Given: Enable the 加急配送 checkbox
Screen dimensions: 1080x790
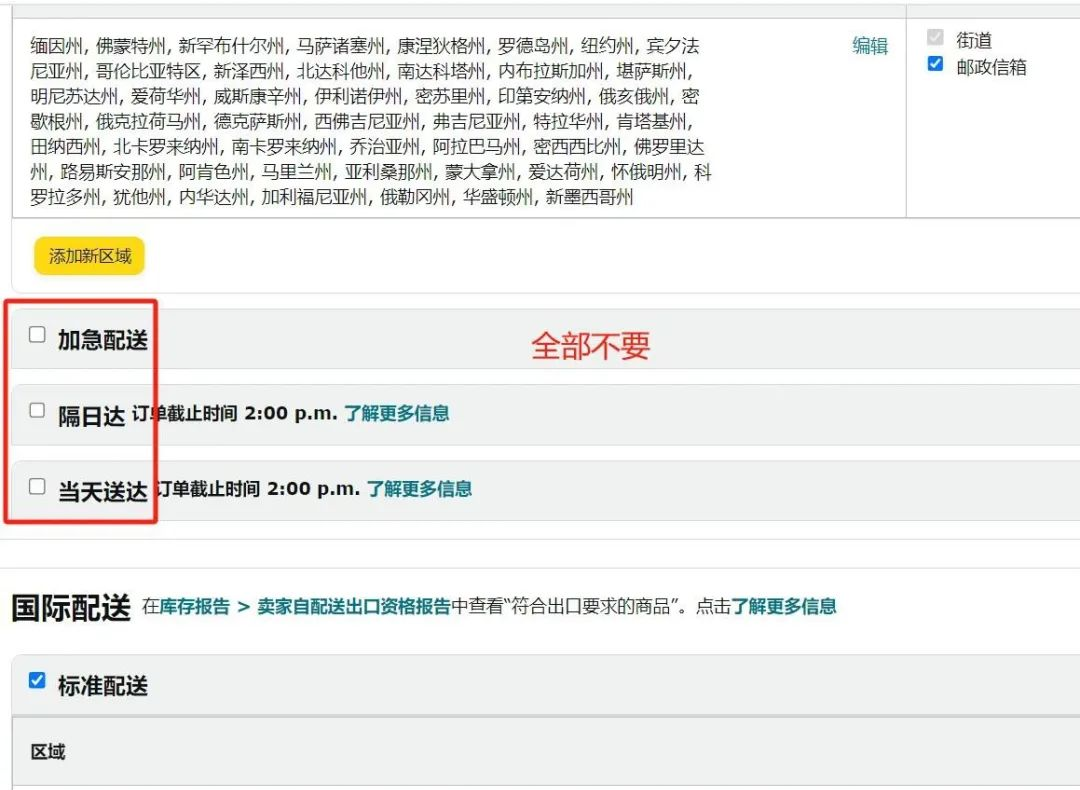Looking at the screenshot, I should pyautogui.click(x=37, y=335).
